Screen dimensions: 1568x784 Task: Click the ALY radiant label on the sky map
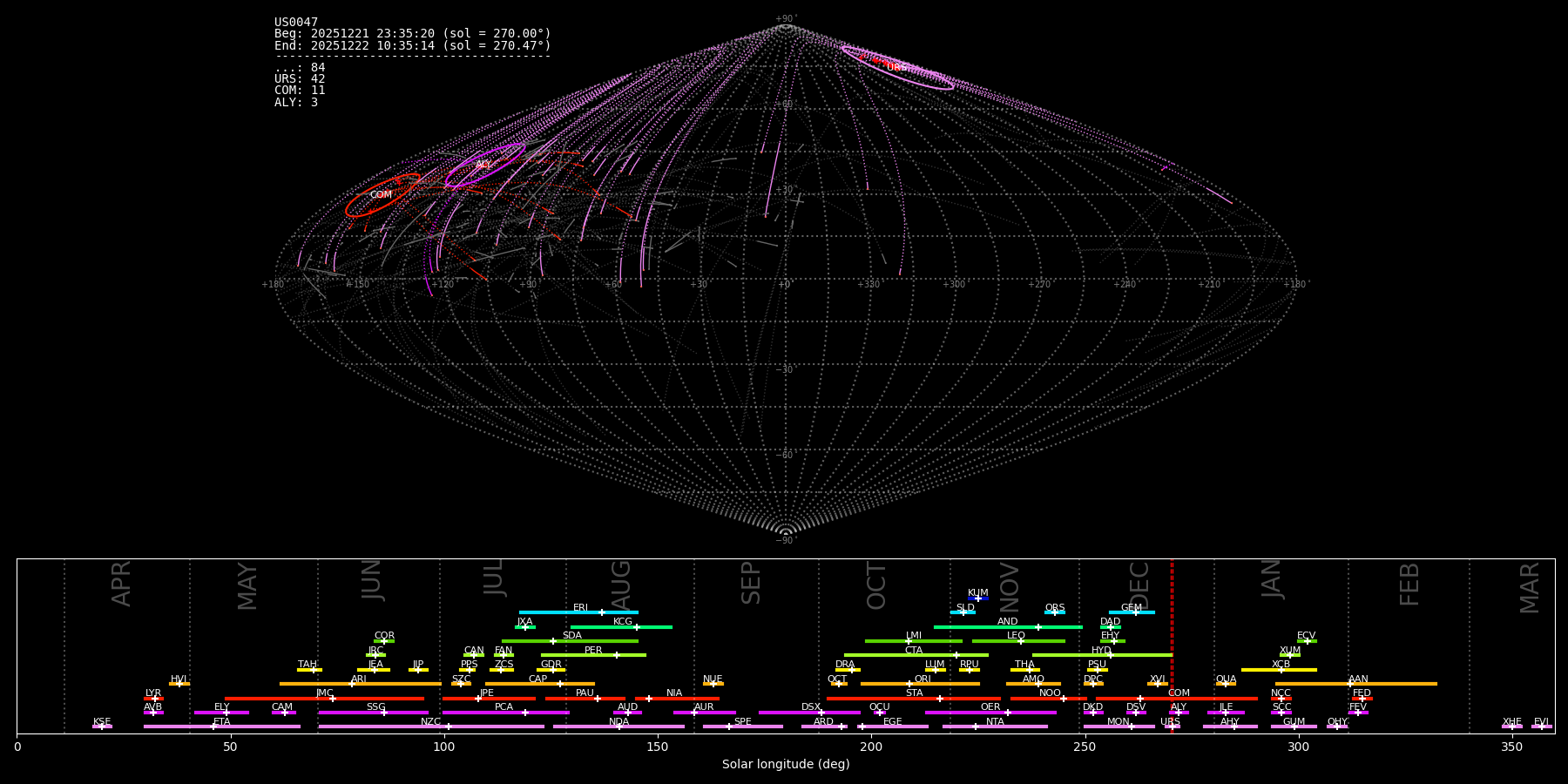click(x=483, y=165)
